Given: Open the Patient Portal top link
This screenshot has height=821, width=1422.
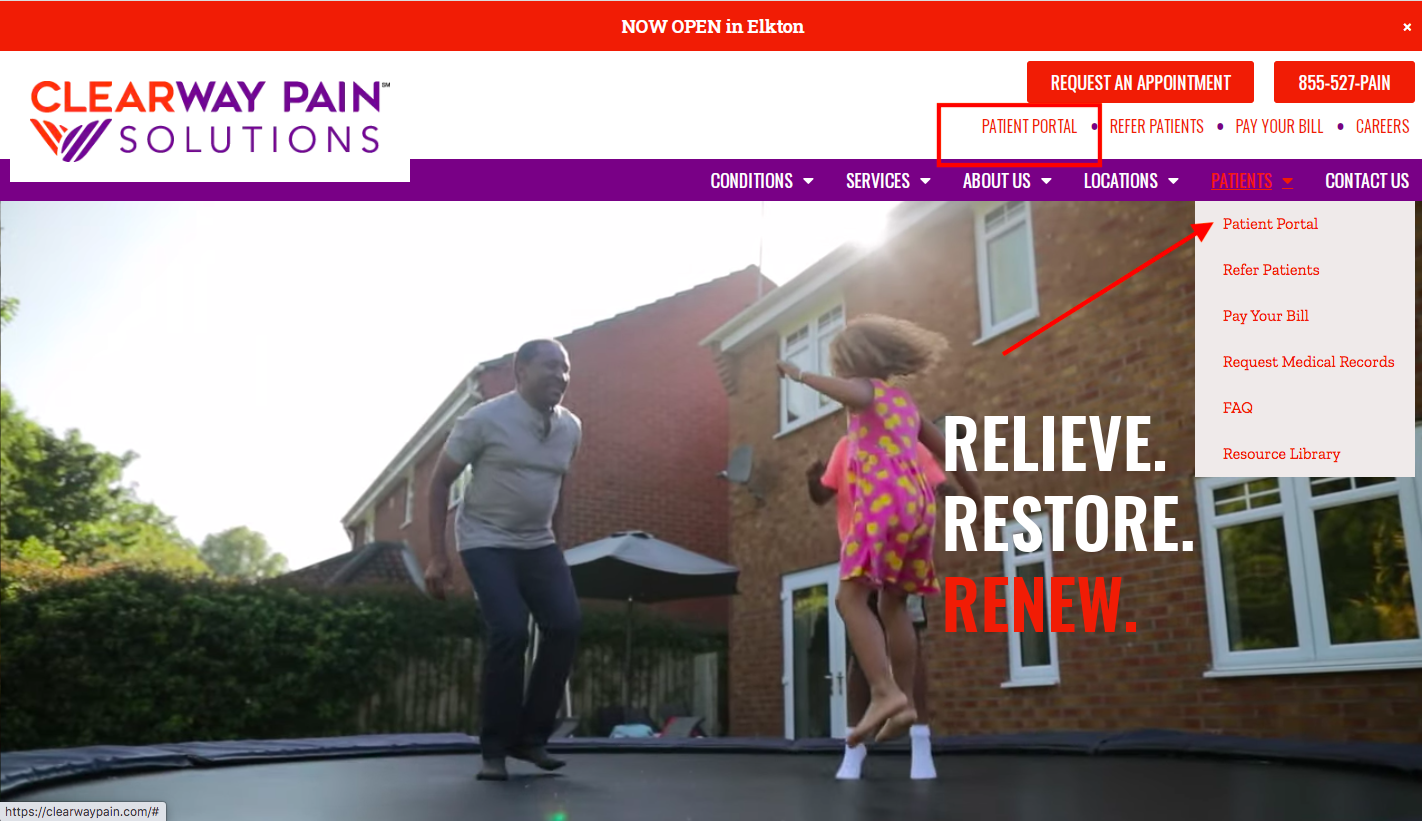Looking at the screenshot, I should 1029,127.
